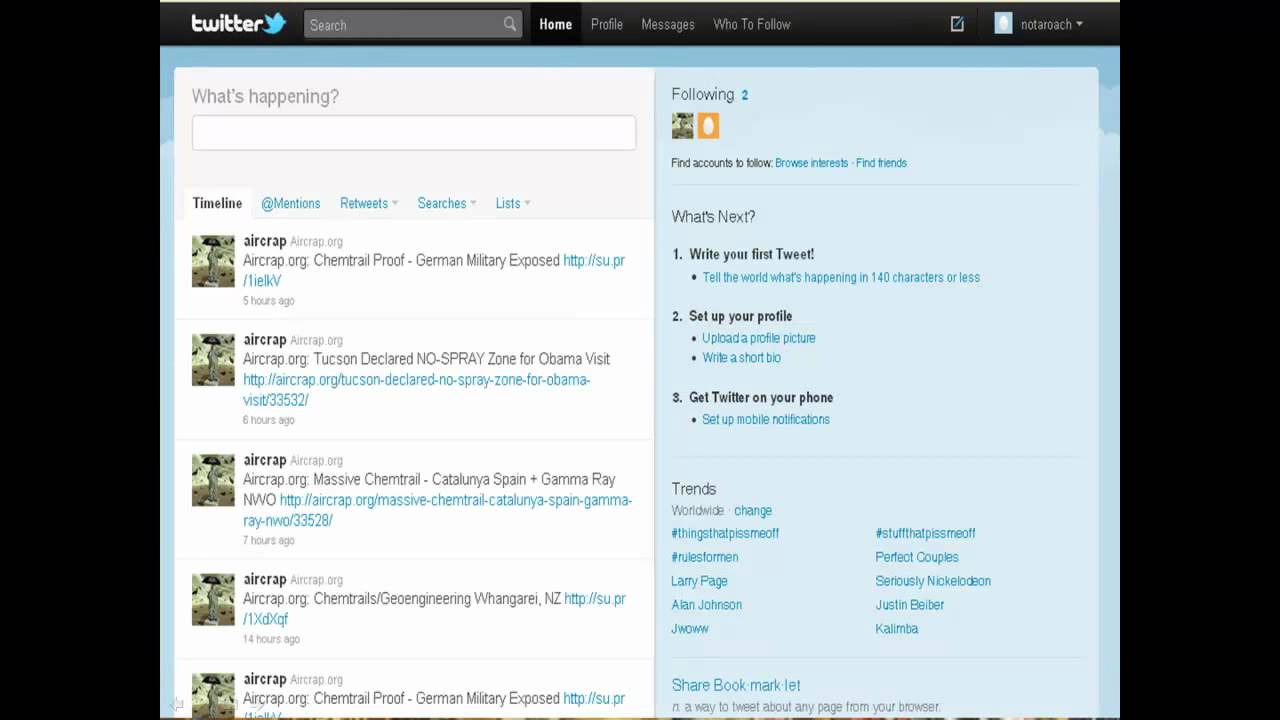Viewport: 1280px width, 720px height.
Task: Click Tell the world what's happening link
Action: (x=841, y=278)
